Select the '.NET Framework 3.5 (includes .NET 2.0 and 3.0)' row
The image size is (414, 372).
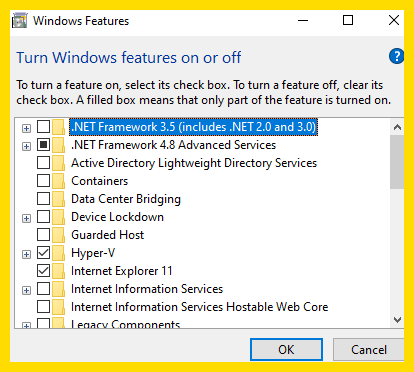tap(193, 127)
